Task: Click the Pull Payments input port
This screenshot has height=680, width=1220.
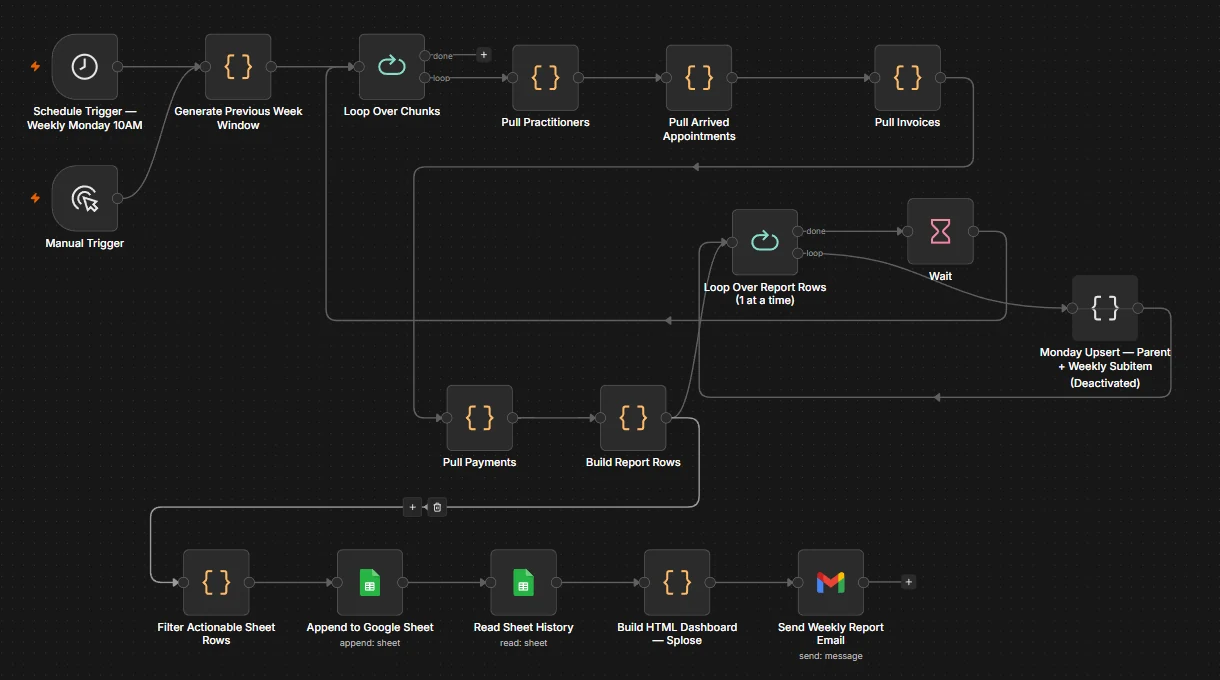Action: click(447, 418)
